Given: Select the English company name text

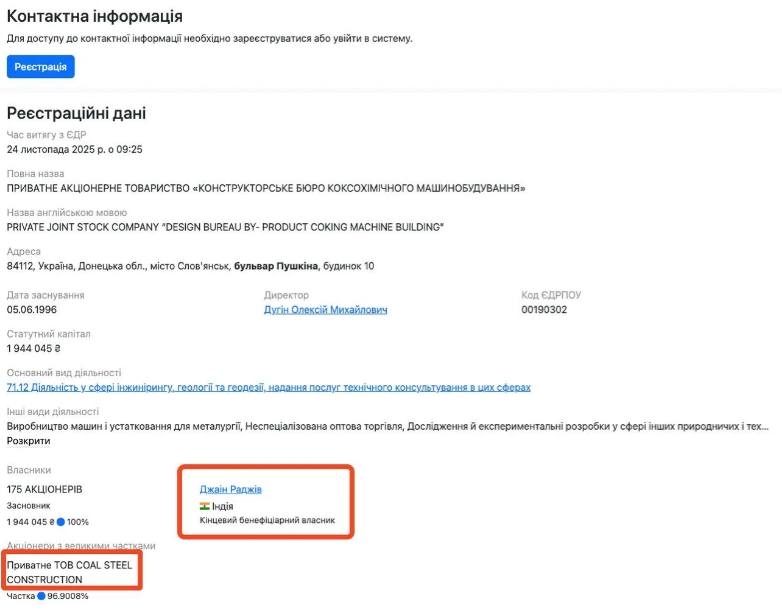Looking at the screenshot, I should tap(224, 227).
